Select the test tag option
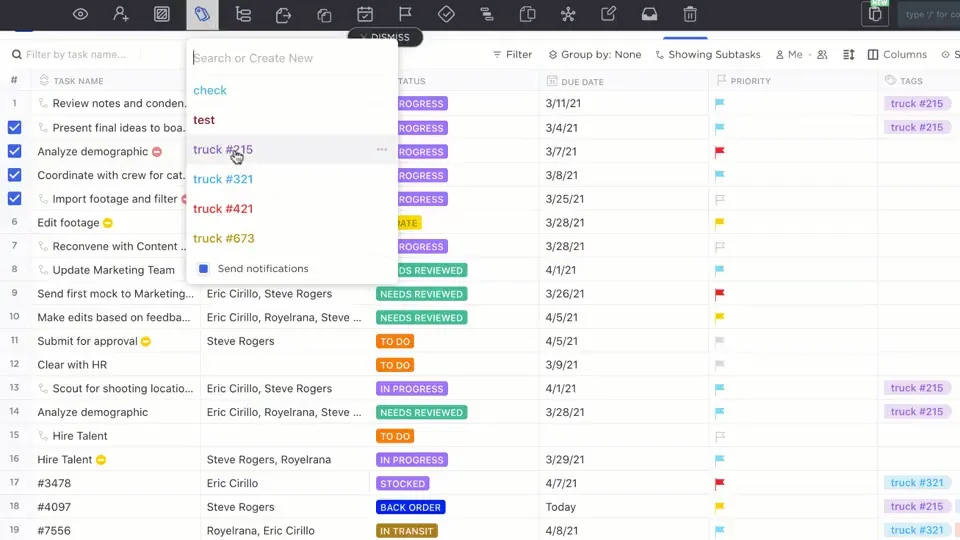This screenshot has width=960, height=540. 204,120
